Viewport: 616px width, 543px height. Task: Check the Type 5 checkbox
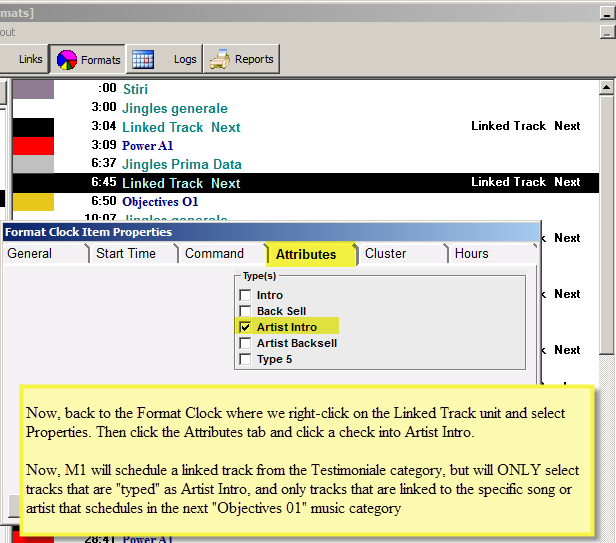pyautogui.click(x=245, y=359)
